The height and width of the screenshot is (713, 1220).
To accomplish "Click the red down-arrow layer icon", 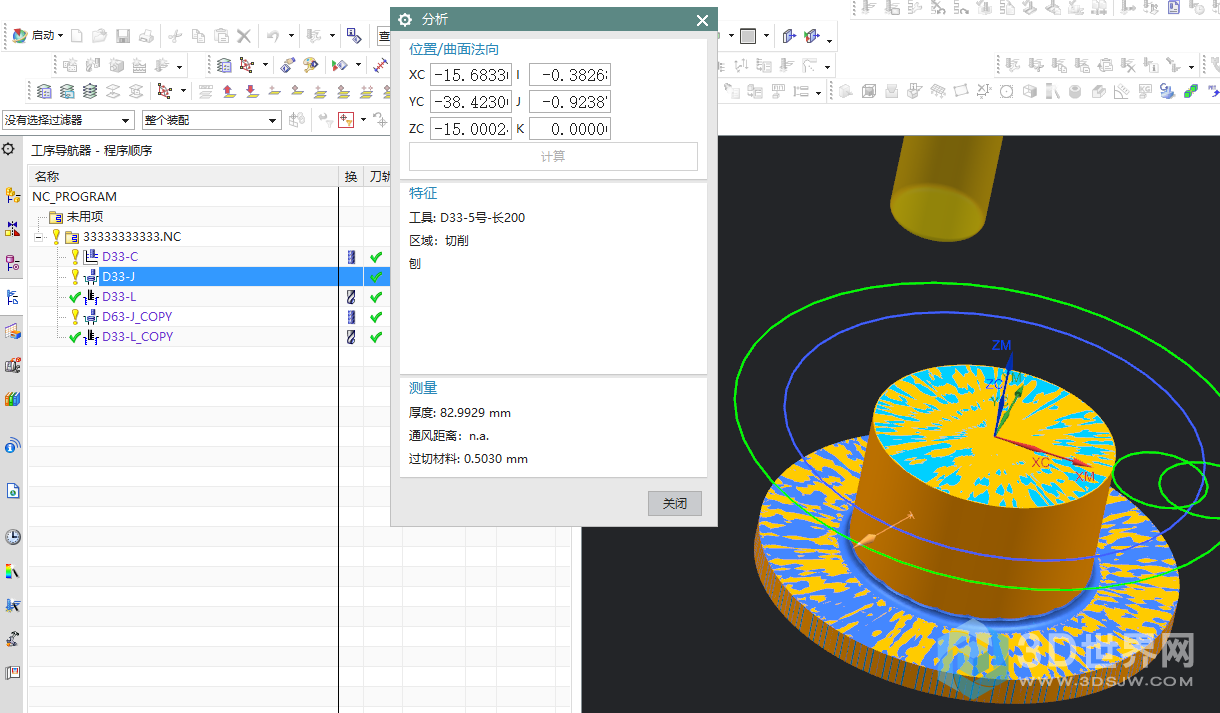I will click(251, 92).
